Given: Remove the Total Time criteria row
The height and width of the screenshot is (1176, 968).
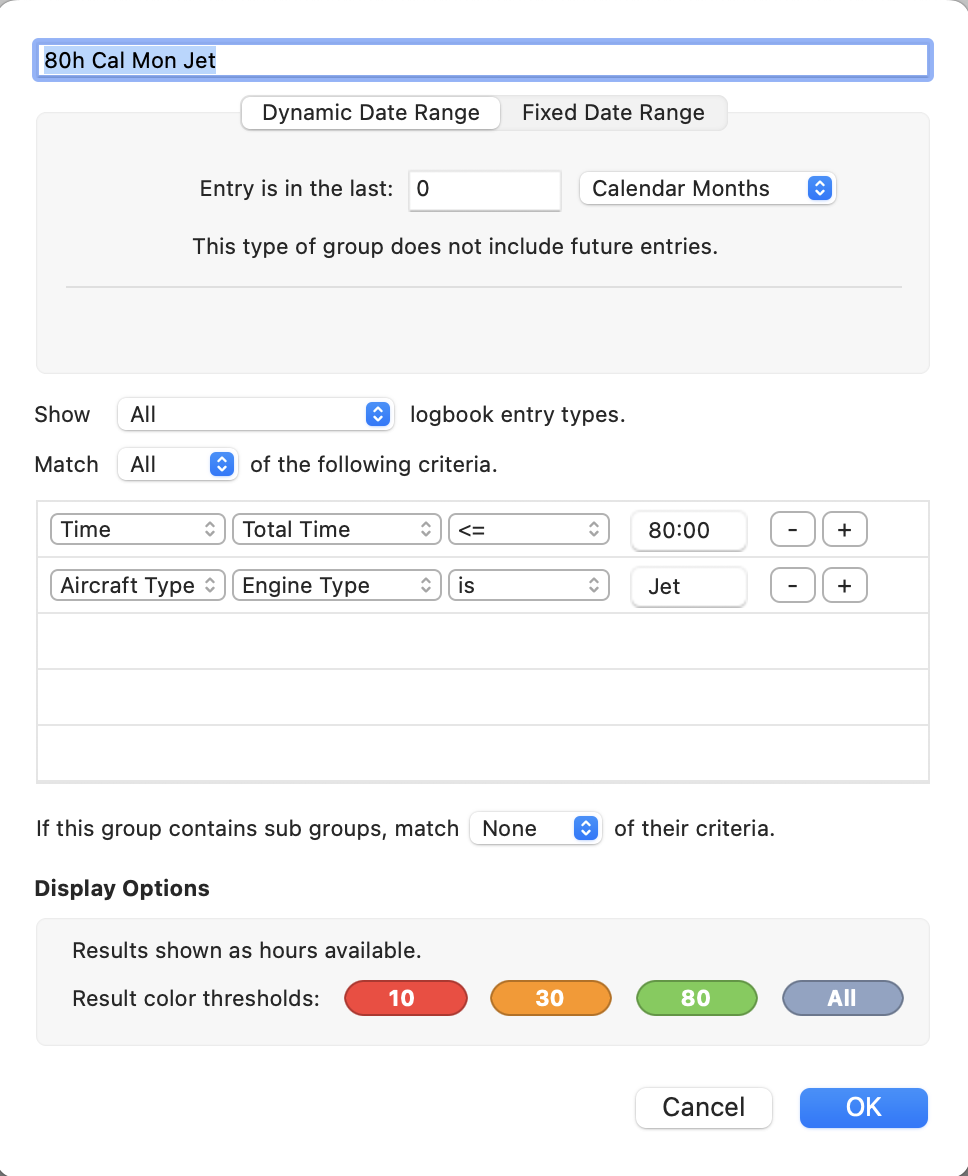Looking at the screenshot, I should point(793,530).
